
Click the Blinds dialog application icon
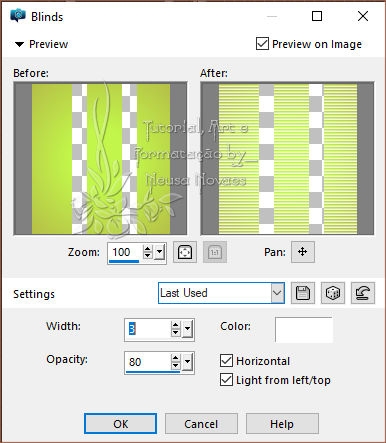[x=18, y=15]
